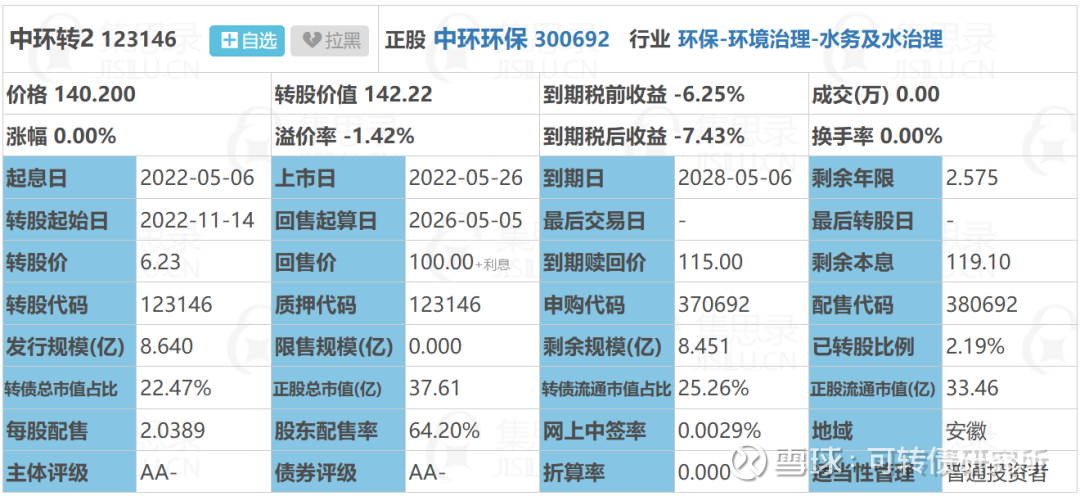Select 剩余年限 value 2.575
This screenshot has height=496, width=1080.
click(973, 178)
